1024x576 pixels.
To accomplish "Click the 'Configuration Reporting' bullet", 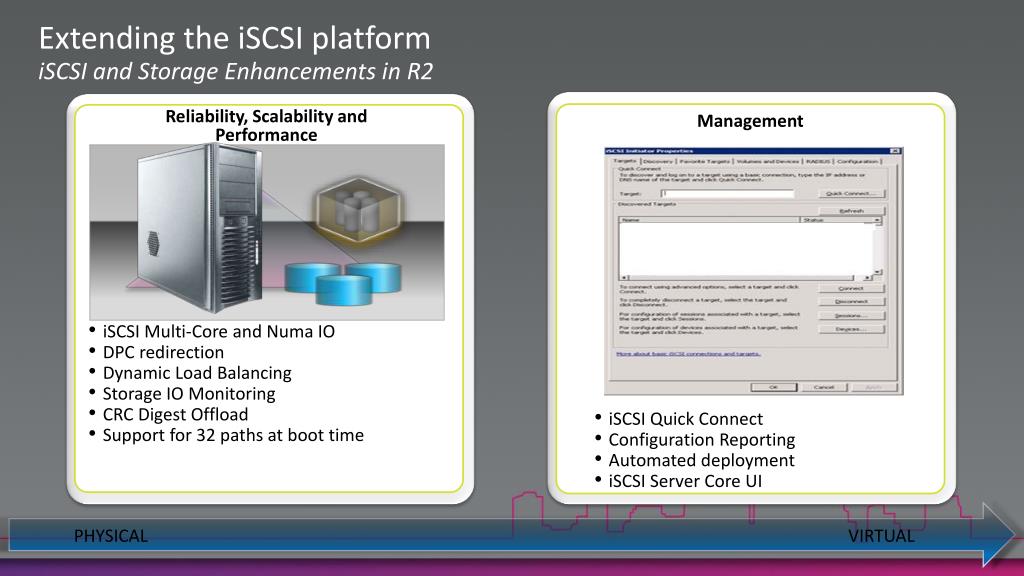I will point(702,440).
